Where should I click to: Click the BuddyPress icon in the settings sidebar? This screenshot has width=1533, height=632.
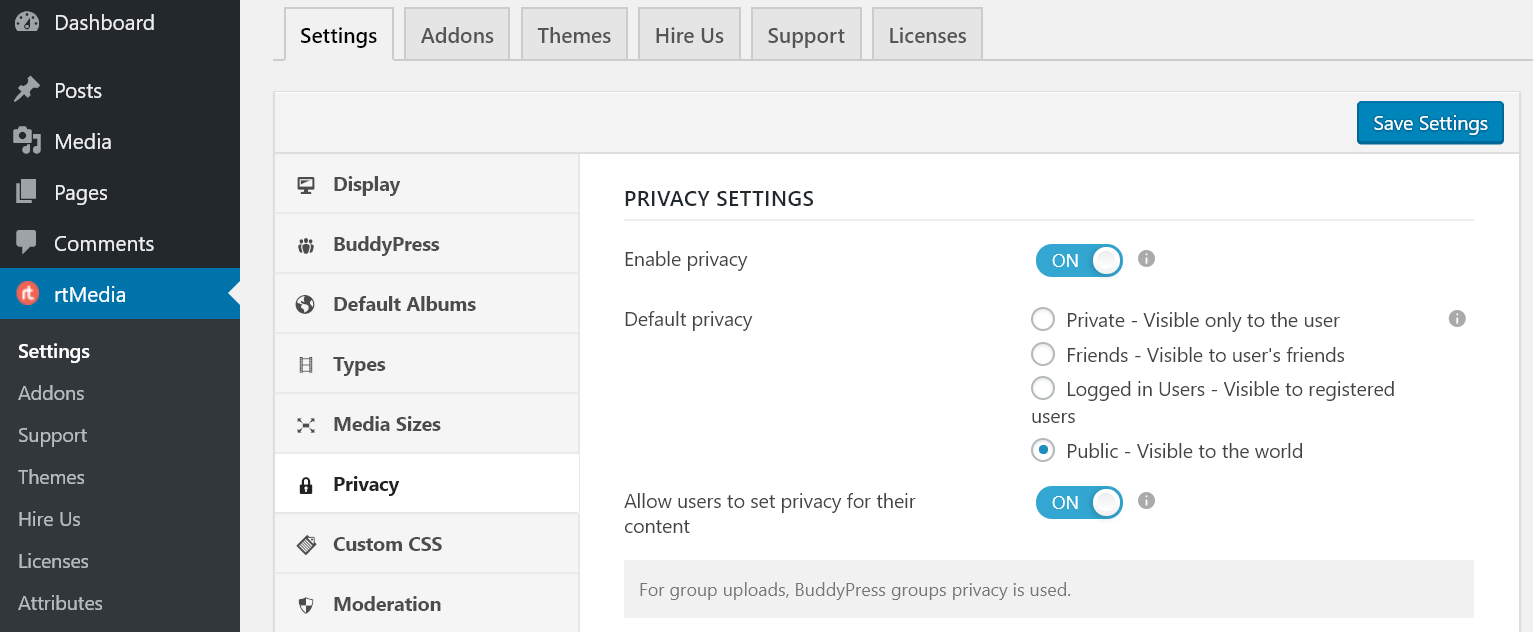(305, 244)
